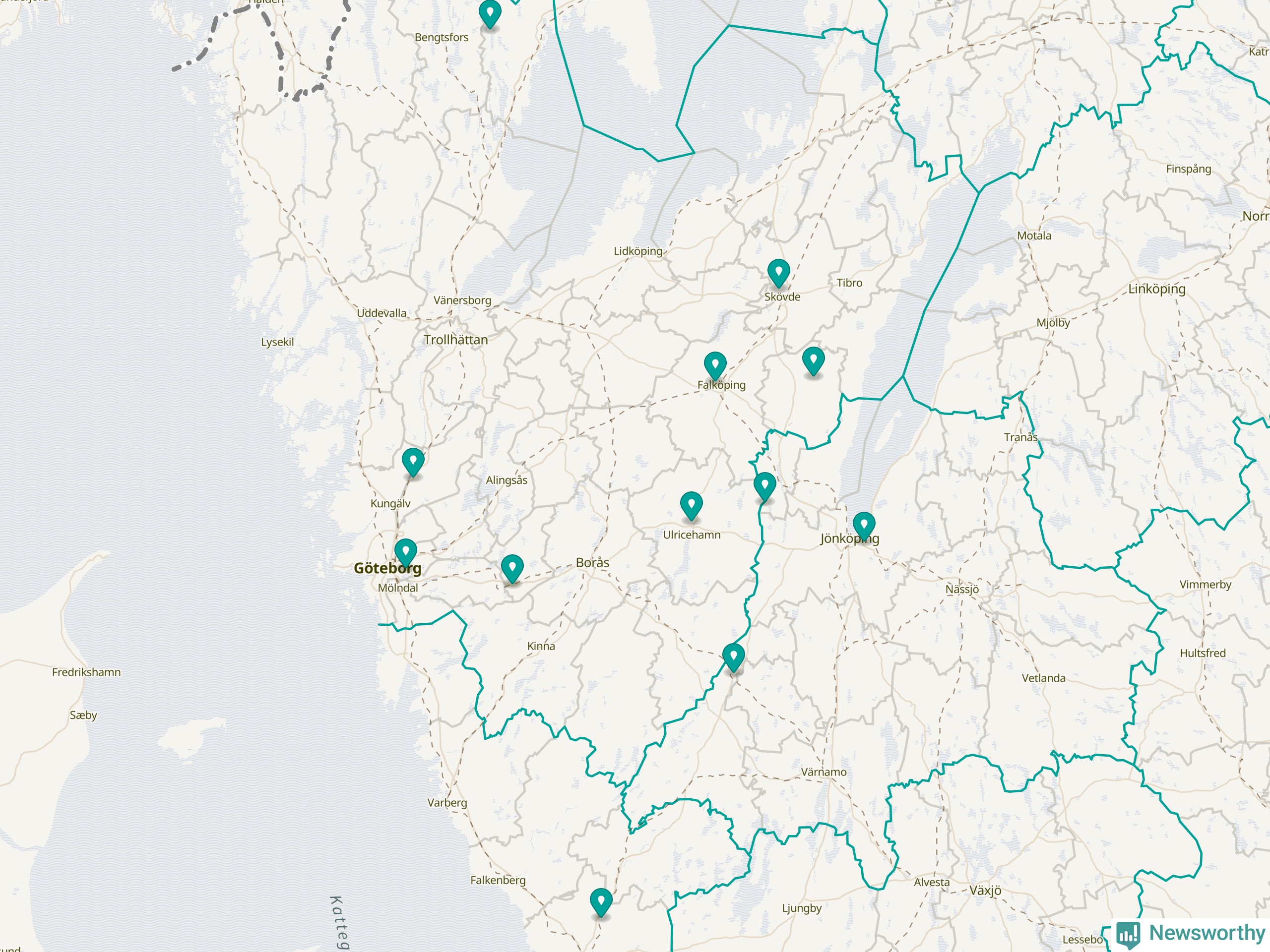Click the Trollhättan label

[x=456, y=340]
